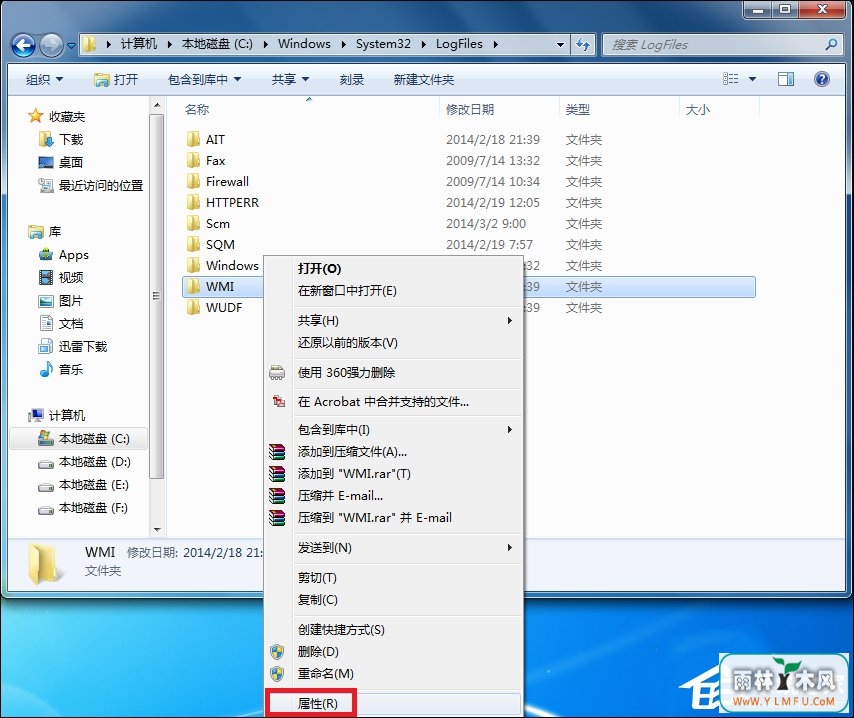
Task: Open 最近访问的位置 in favorites
Action: [90, 186]
